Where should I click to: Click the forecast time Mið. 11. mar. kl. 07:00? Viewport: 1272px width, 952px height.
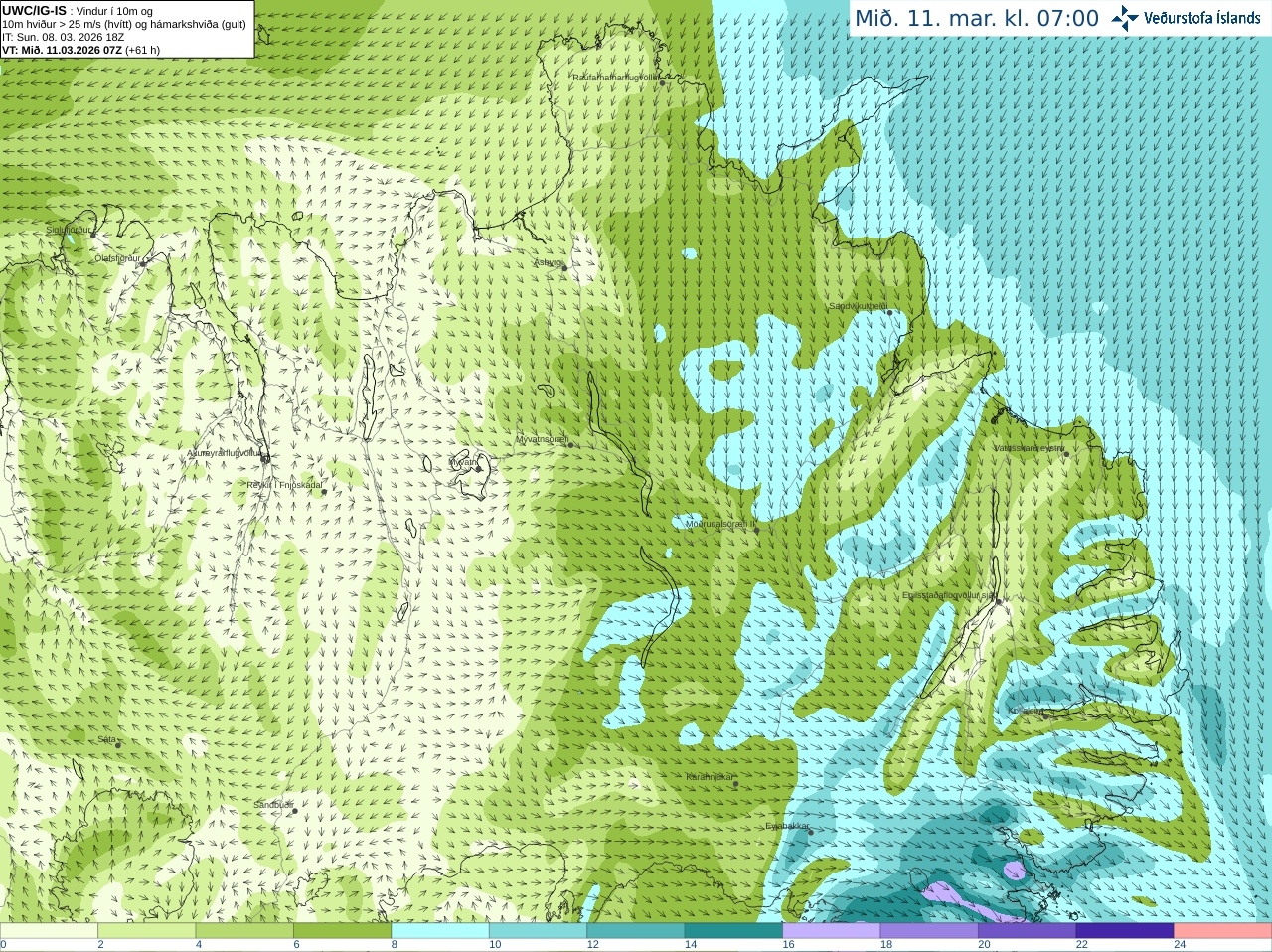[977, 19]
